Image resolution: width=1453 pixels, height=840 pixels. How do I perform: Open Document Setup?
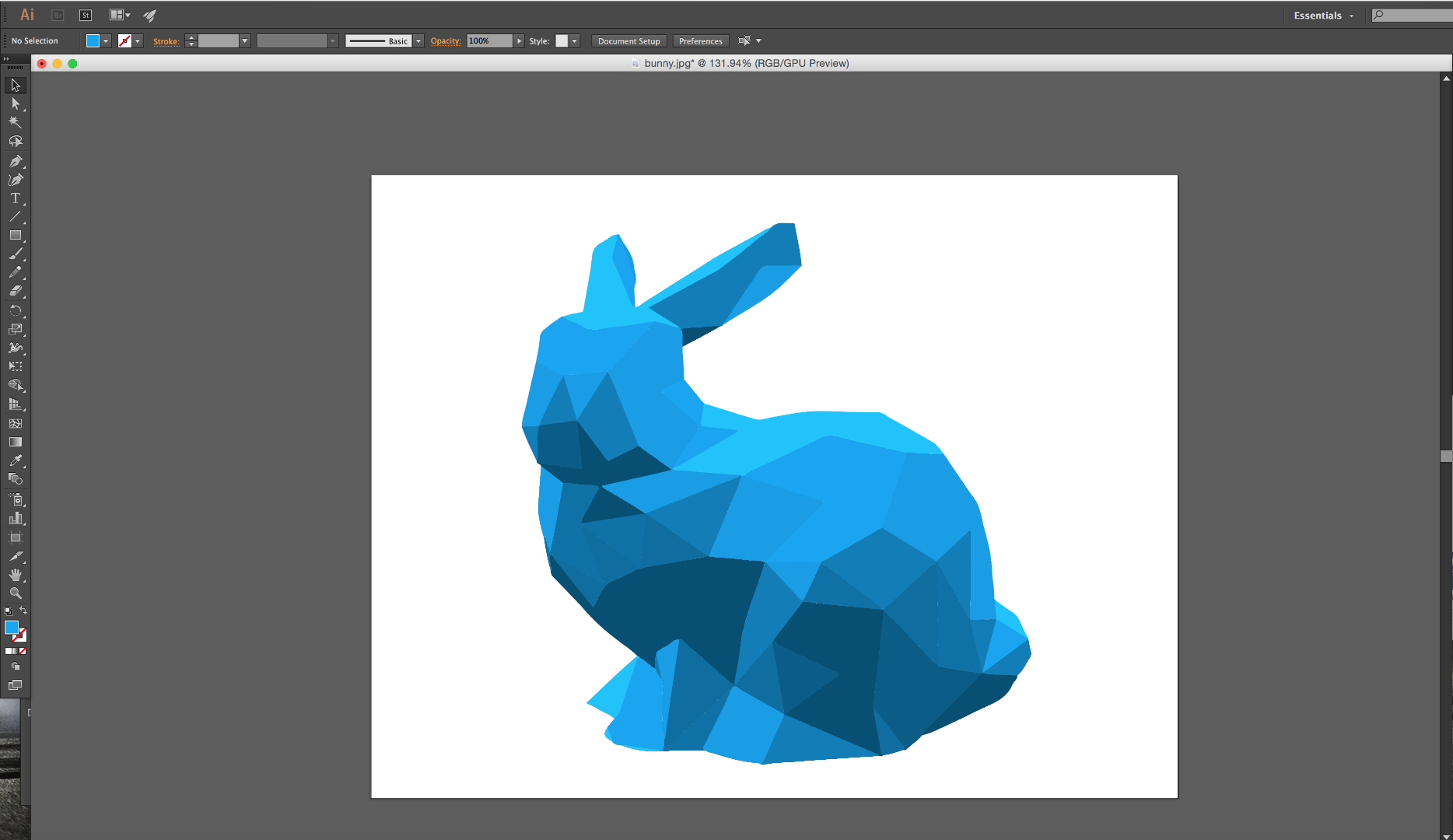(628, 40)
